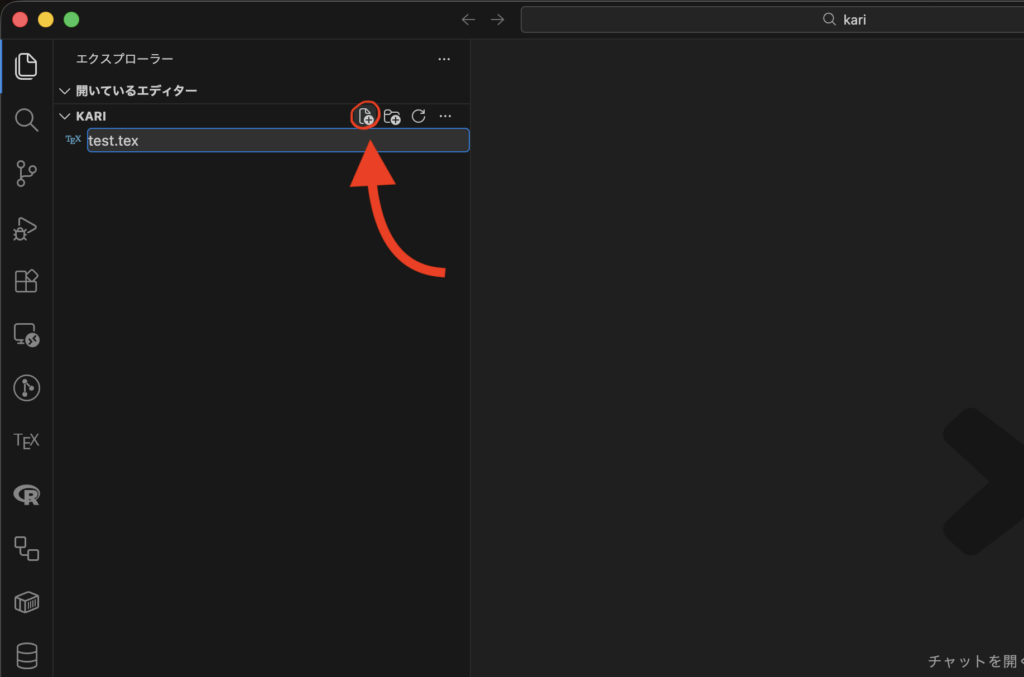The image size is (1024, 677).
Task: Open the Explorer view in activity bar
Action: coord(26,66)
